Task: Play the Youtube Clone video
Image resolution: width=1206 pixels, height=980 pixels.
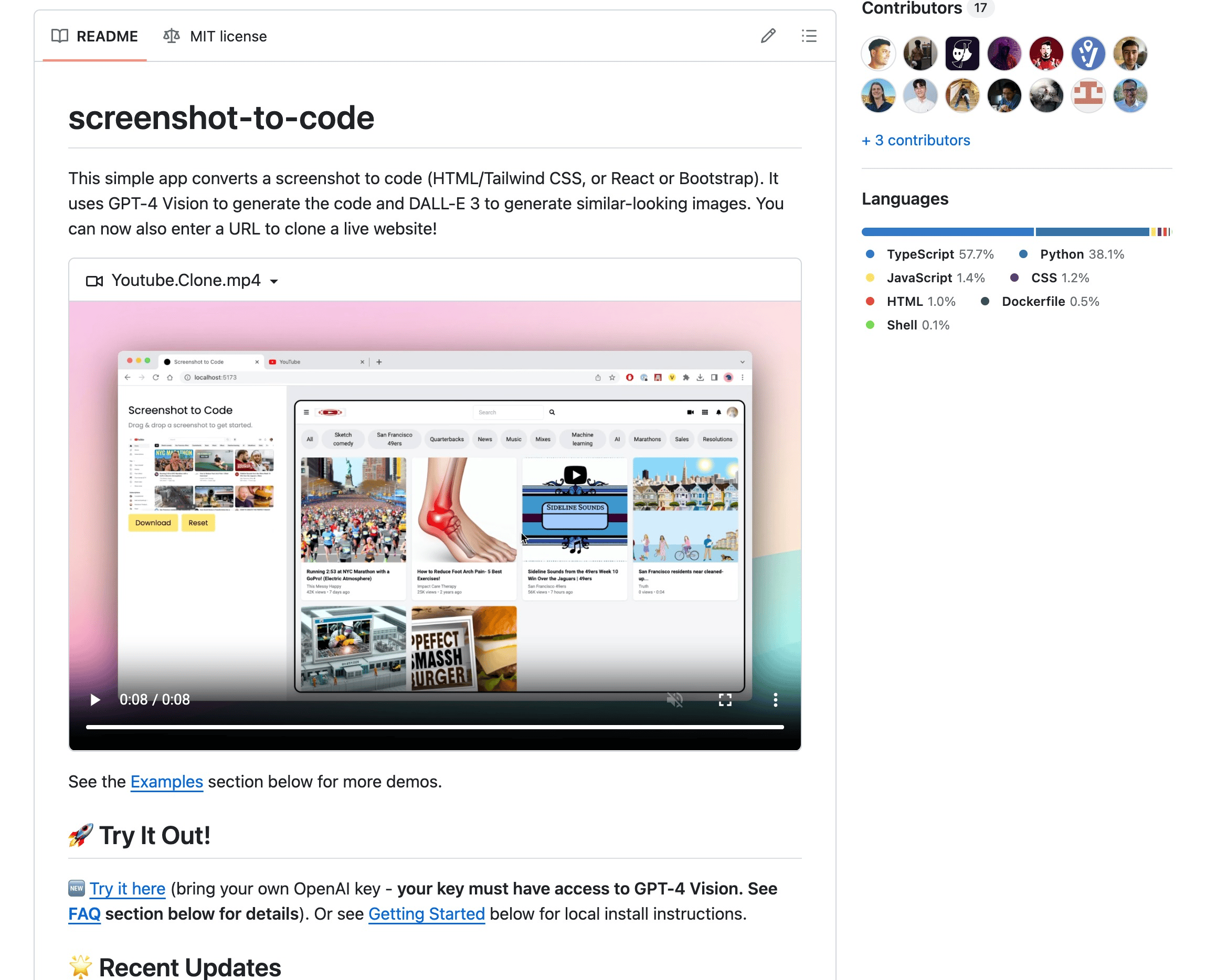Action: 95,700
